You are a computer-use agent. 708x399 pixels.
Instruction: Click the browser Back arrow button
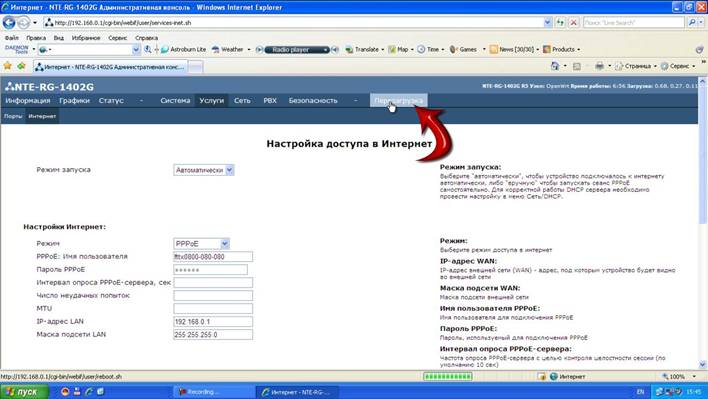(x=9, y=22)
